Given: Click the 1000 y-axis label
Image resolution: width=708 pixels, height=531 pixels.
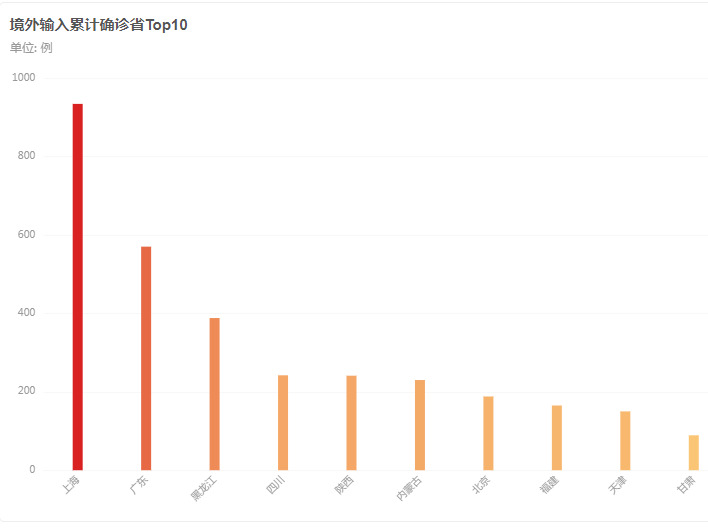Looking at the screenshot, I should 23,78.
